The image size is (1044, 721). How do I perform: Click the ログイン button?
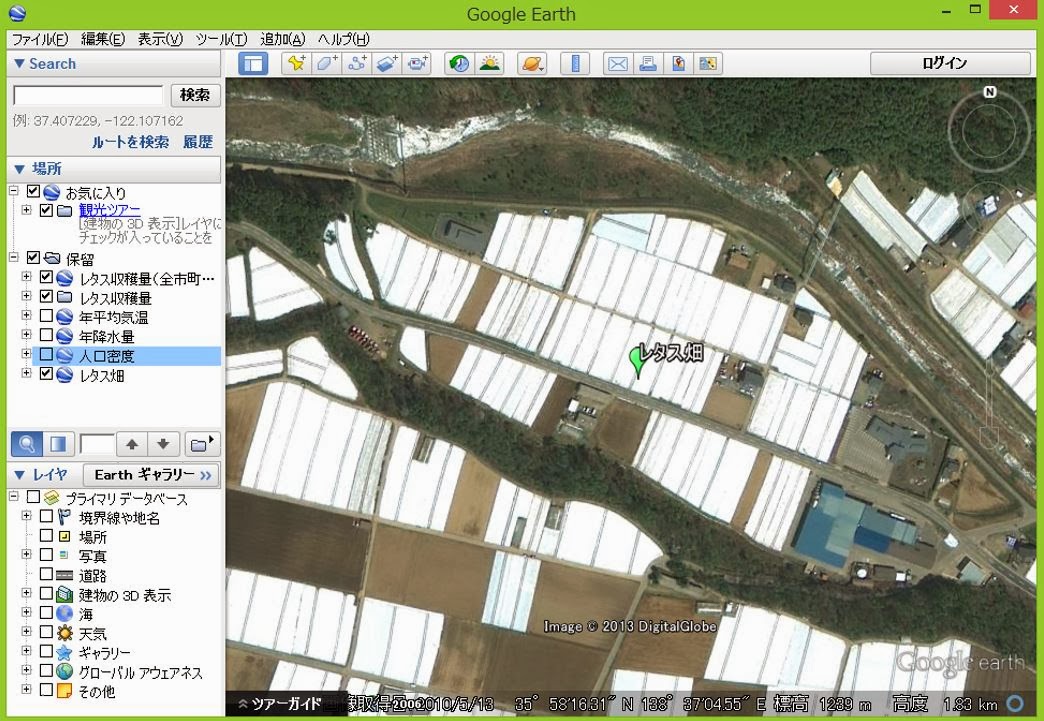tap(949, 63)
